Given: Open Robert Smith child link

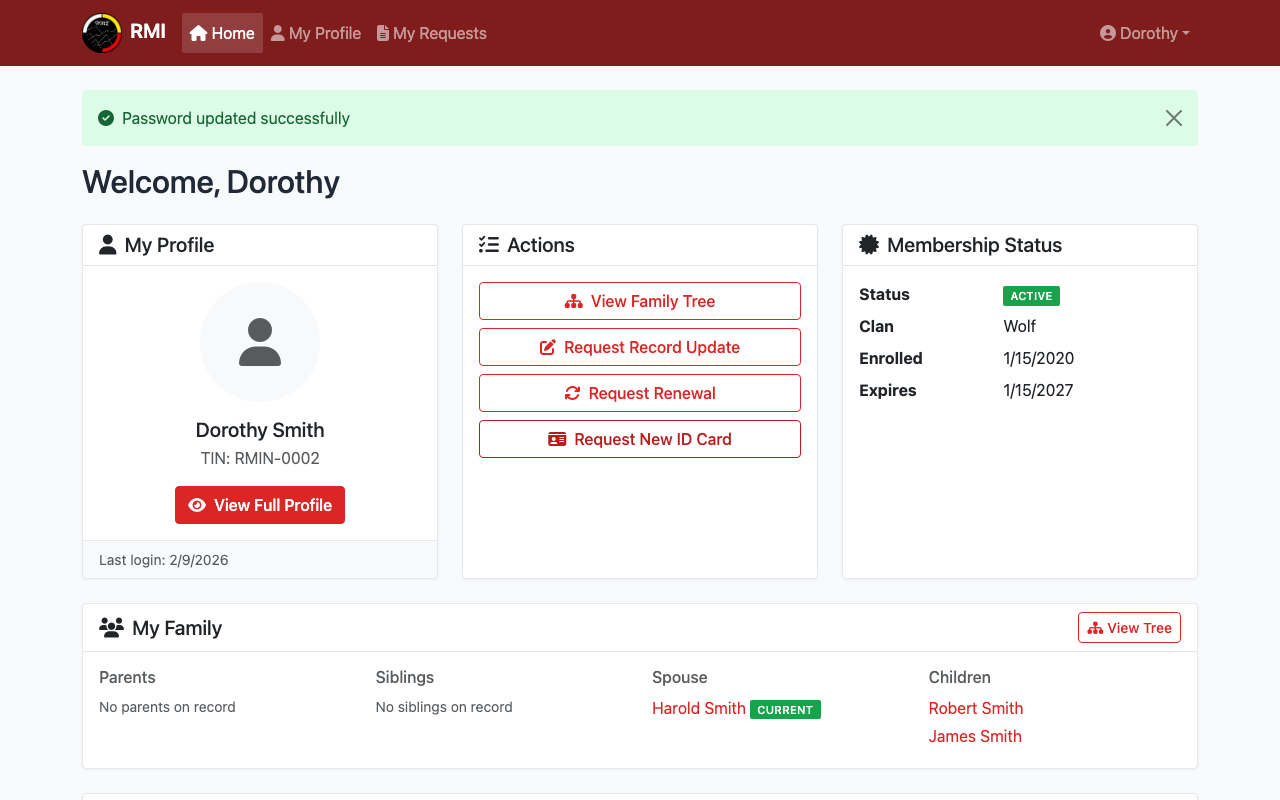Looking at the screenshot, I should (975, 708).
